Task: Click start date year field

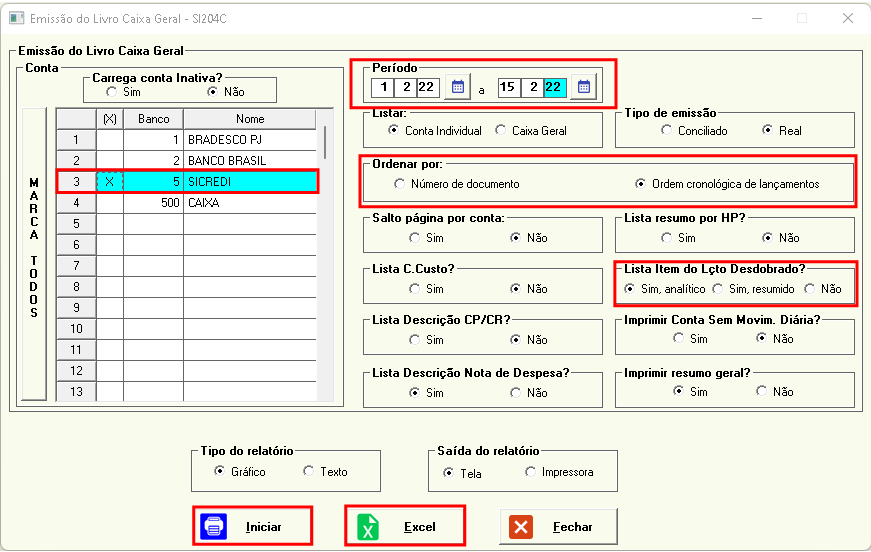Action: 428,87
